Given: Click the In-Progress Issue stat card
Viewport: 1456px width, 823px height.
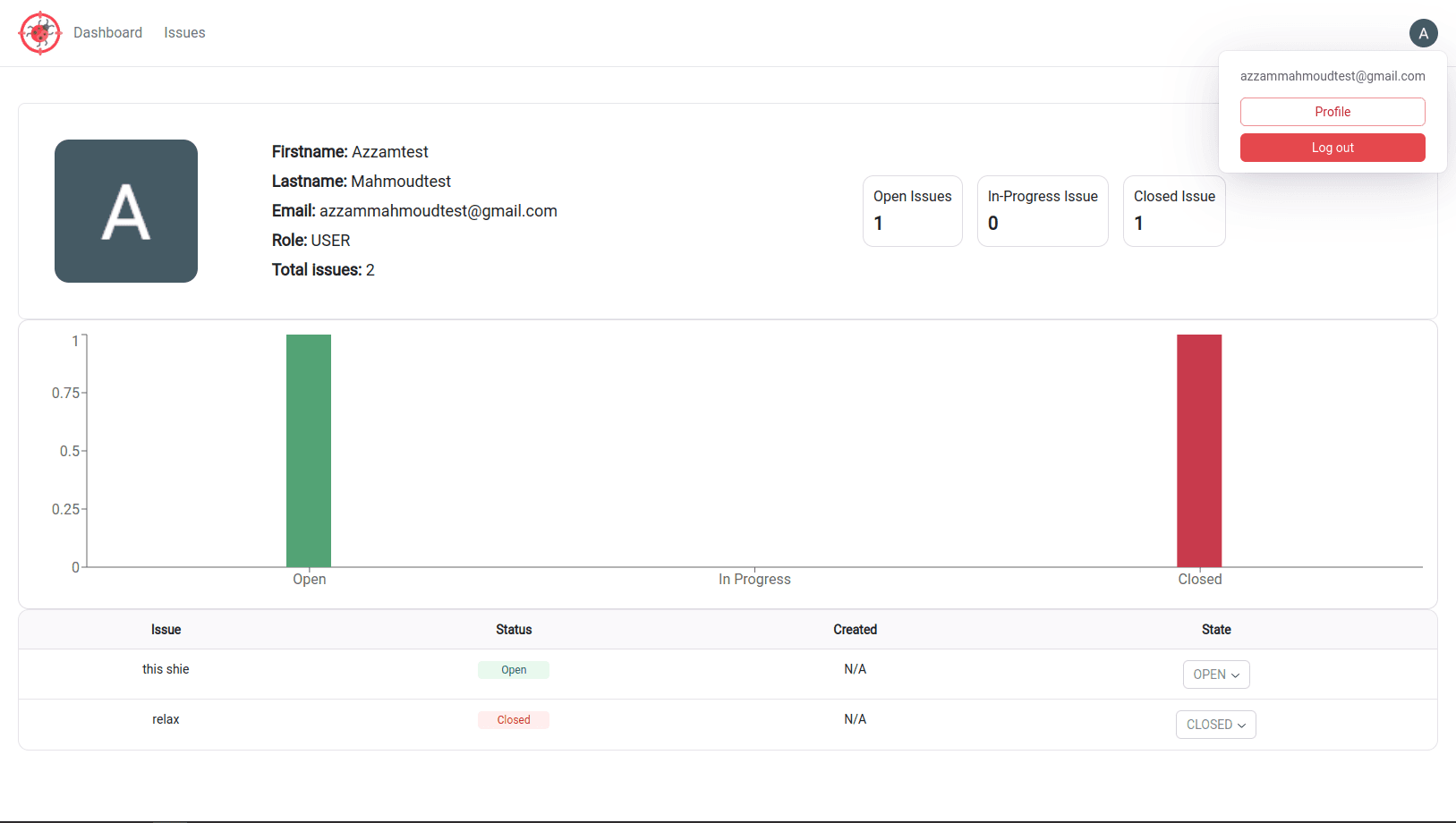Looking at the screenshot, I should (x=1042, y=211).
